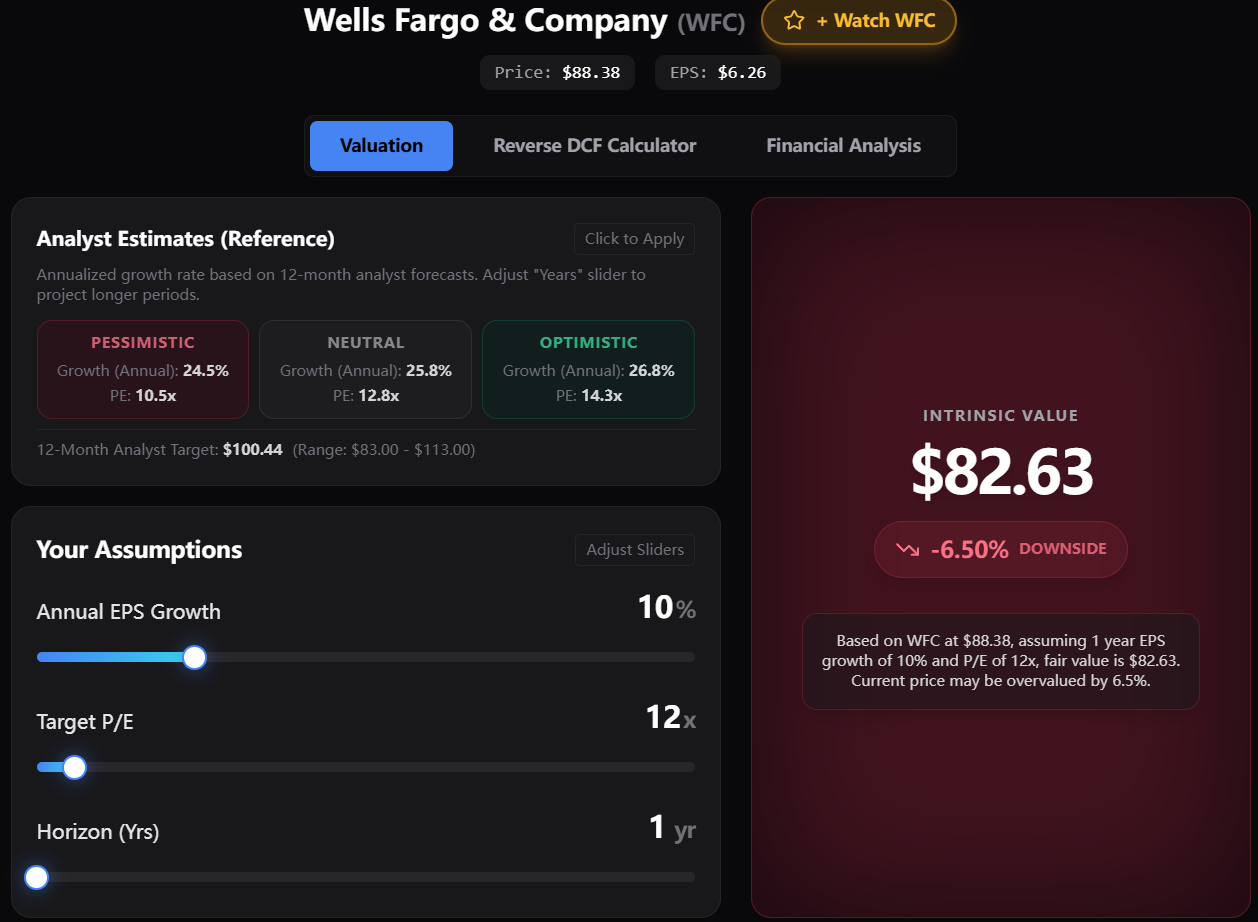Click the Annual EPS Growth slider handle
Viewport: 1258px width, 922px height.
(195, 657)
